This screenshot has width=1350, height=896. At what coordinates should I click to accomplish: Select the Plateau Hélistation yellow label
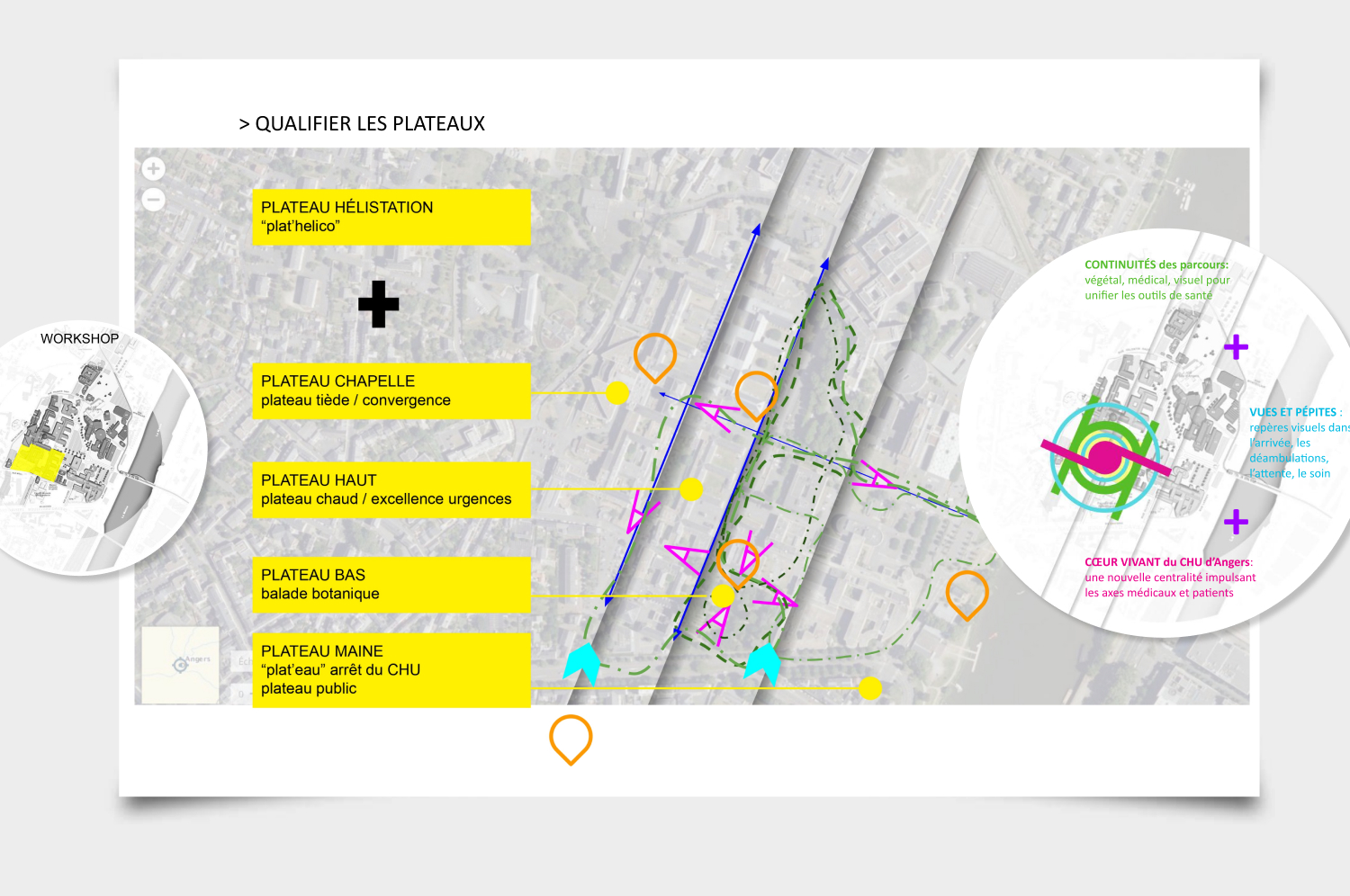coord(391,217)
